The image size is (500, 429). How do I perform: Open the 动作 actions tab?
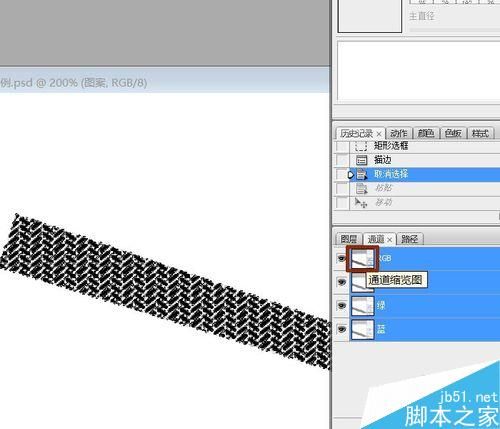point(399,133)
